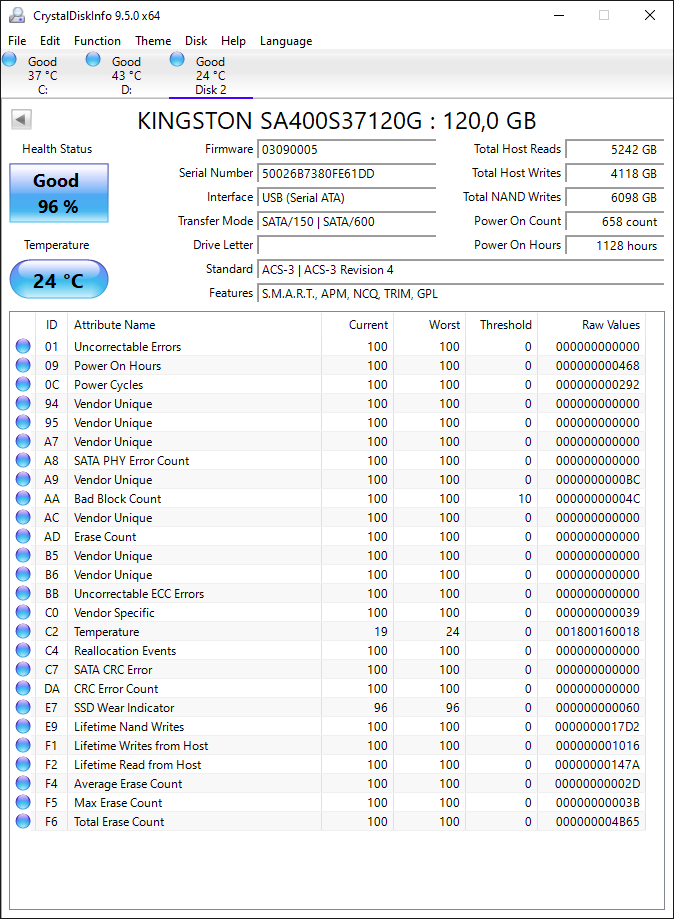Click the KINGSTON SA400S37120G model title
674x919 pixels.
point(337,121)
